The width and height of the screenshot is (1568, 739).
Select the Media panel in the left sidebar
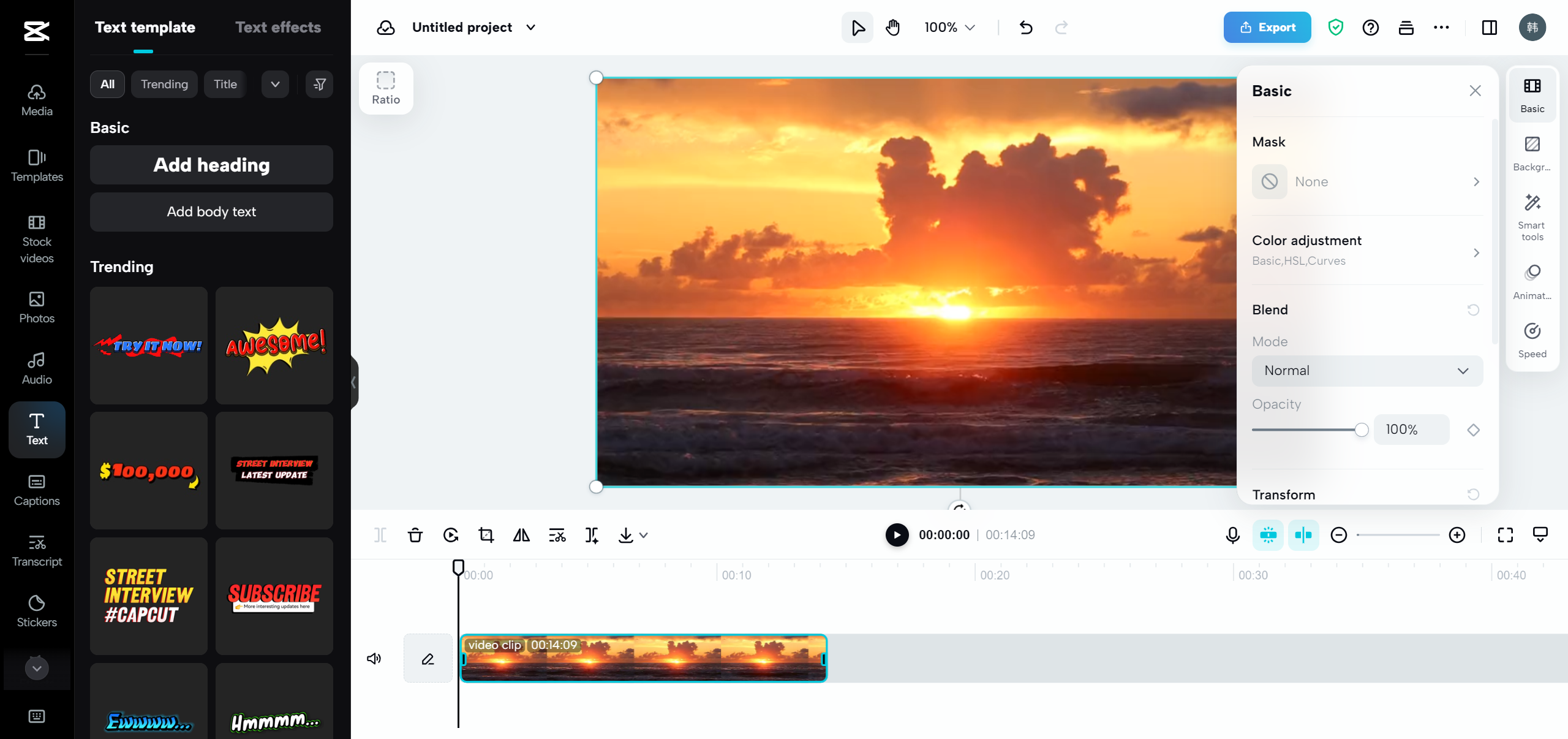click(36, 100)
